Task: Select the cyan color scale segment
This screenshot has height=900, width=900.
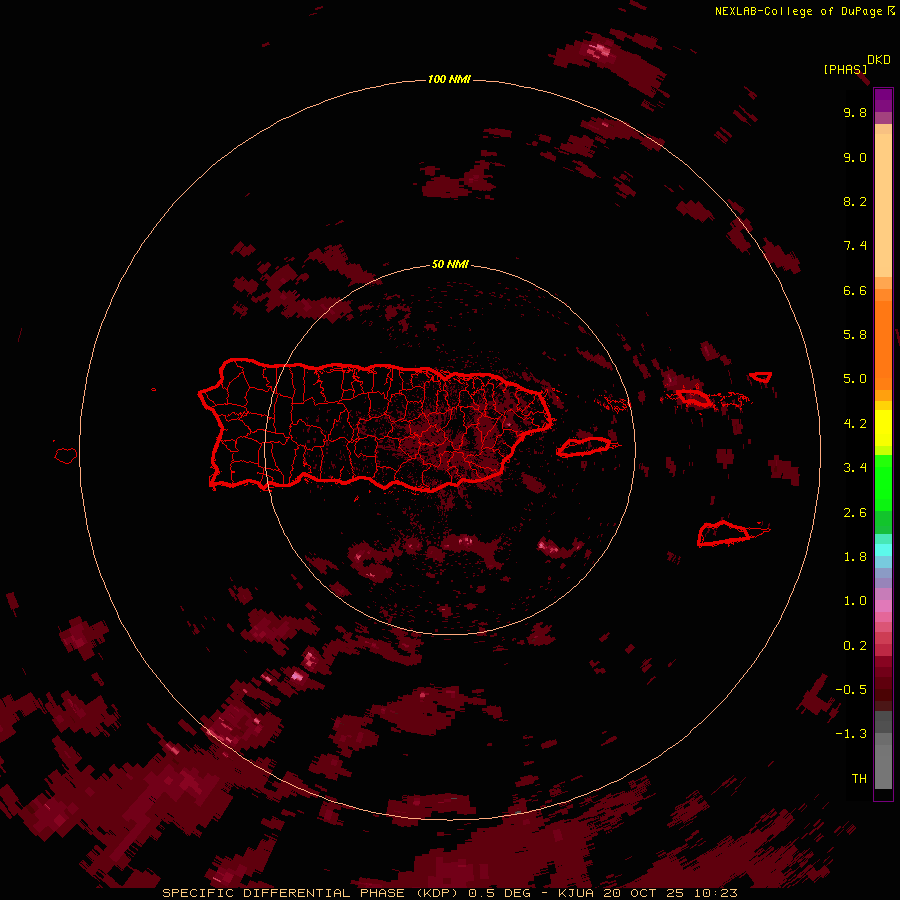Action: tap(883, 550)
